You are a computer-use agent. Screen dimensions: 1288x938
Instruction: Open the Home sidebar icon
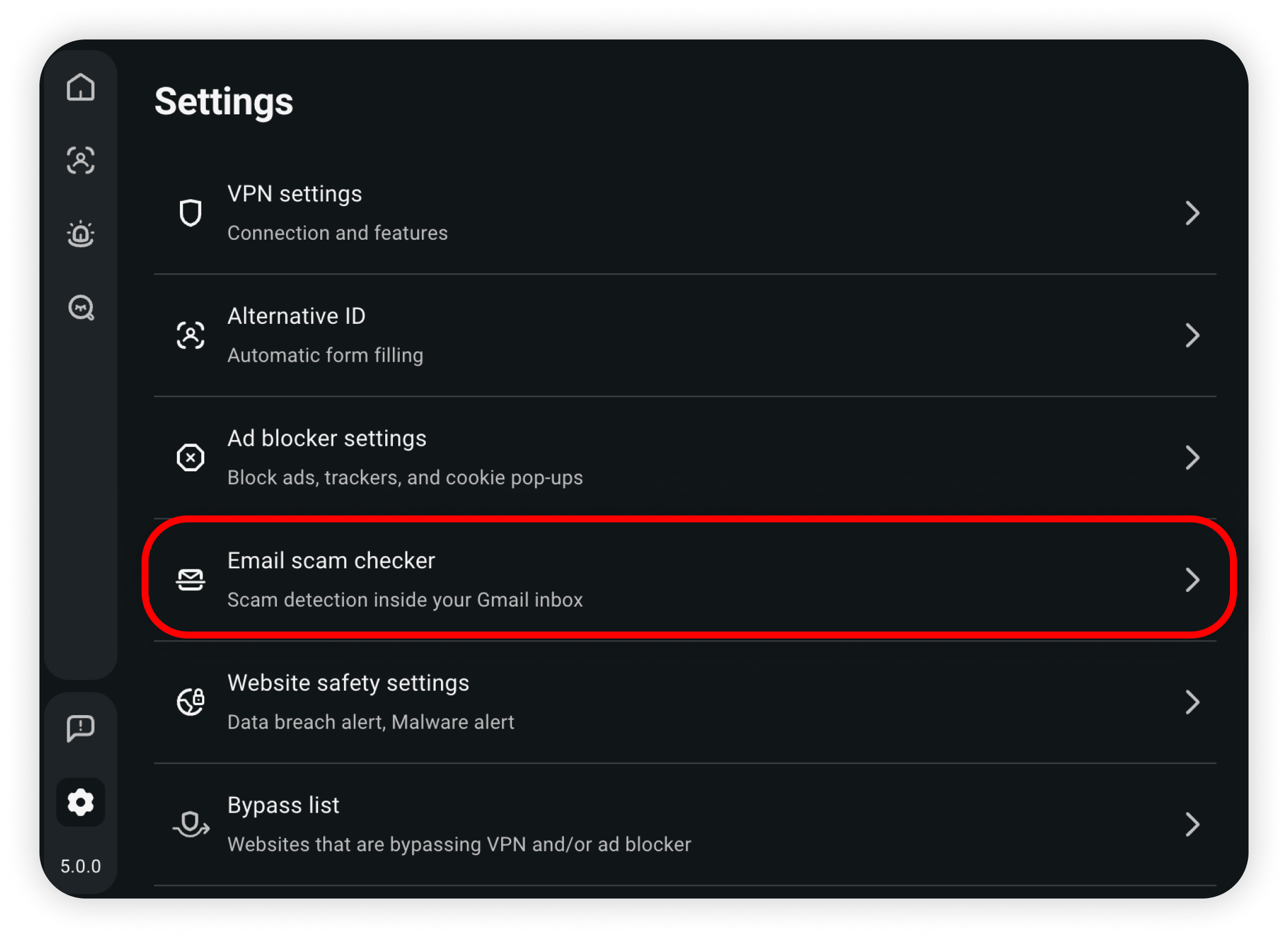point(81,87)
